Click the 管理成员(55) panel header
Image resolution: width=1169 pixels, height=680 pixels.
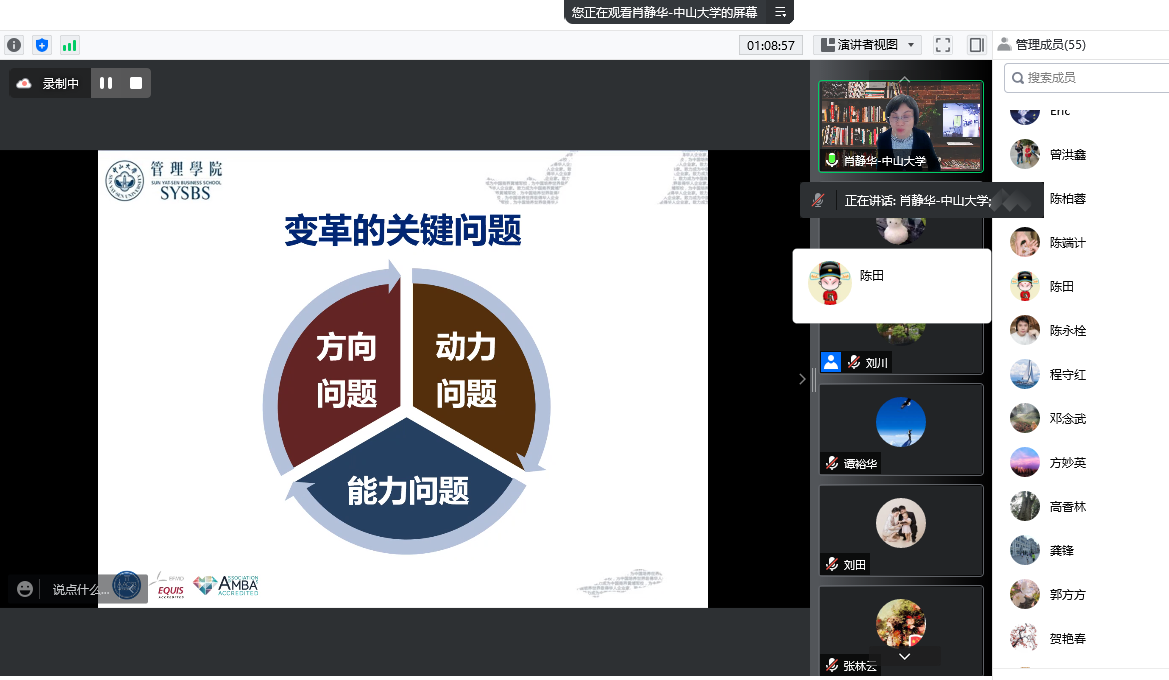[x=1049, y=45]
